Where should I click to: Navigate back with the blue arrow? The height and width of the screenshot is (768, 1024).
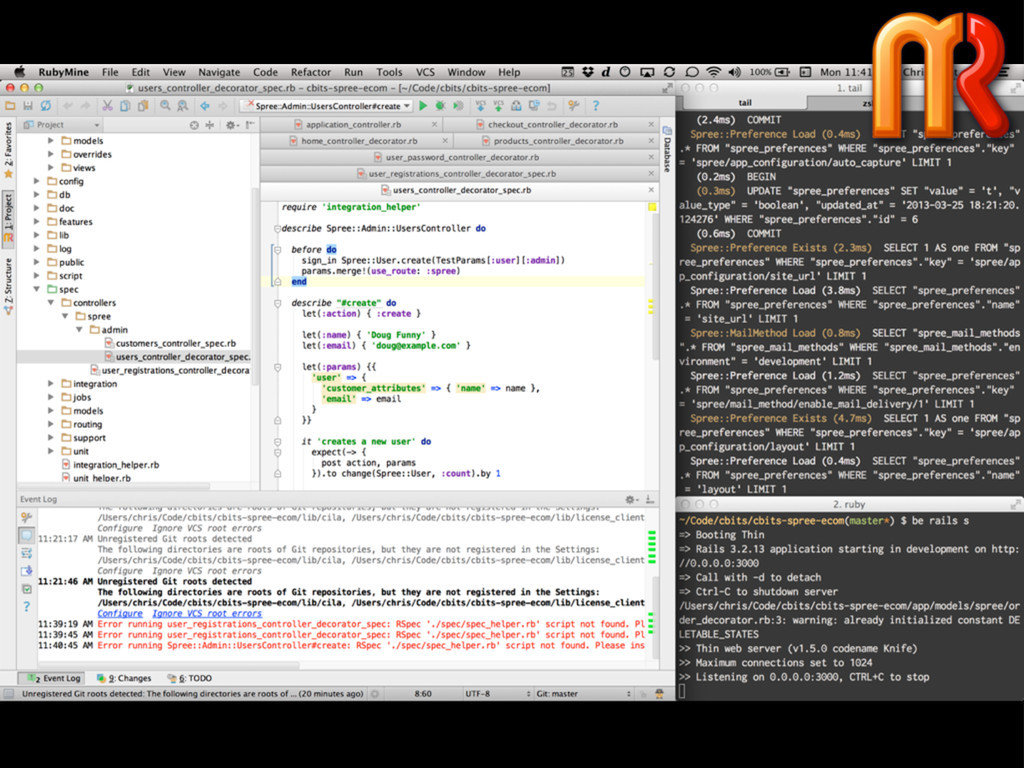click(x=205, y=106)
